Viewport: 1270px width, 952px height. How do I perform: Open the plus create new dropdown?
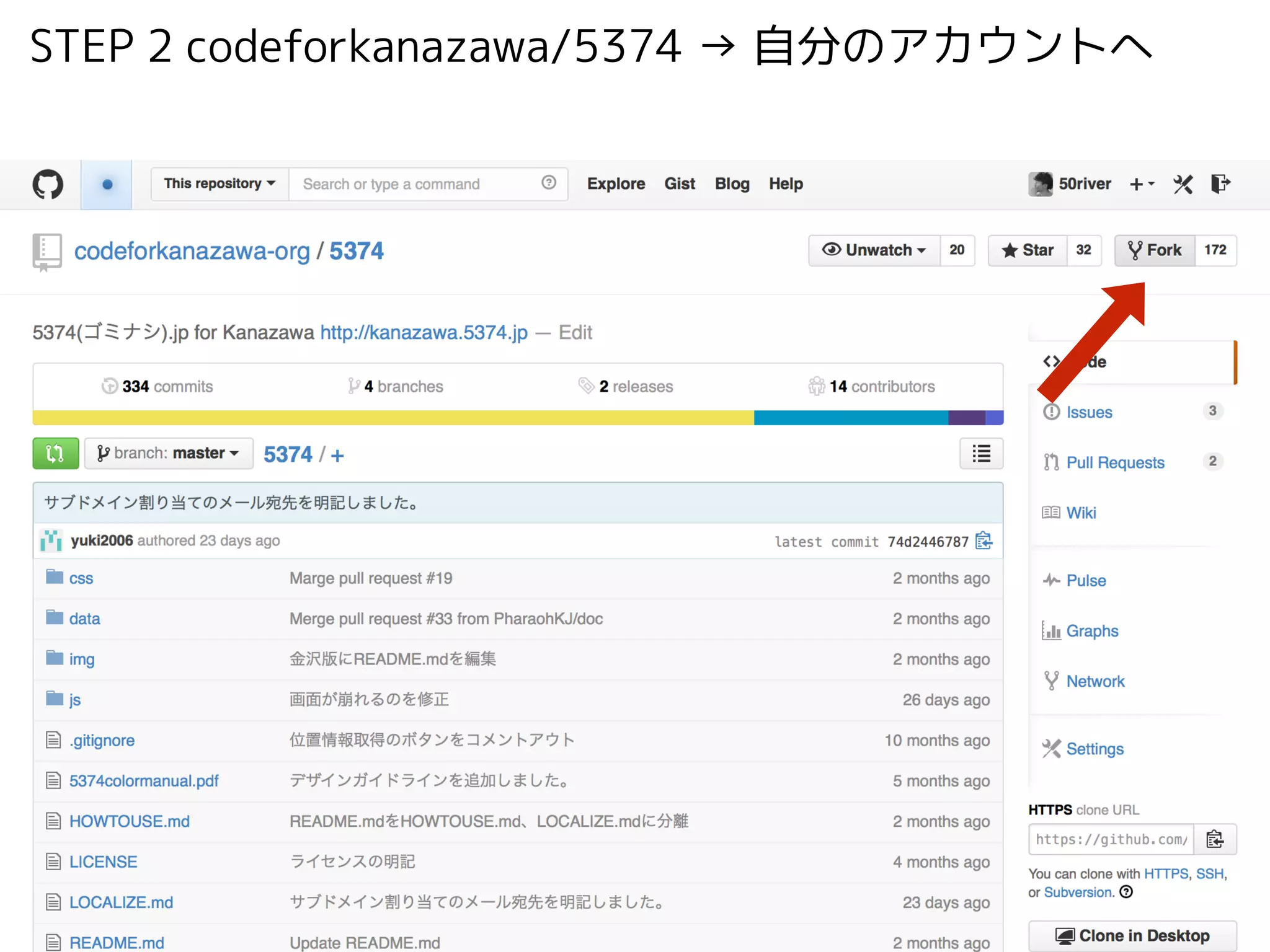[x=1142, y=184]
